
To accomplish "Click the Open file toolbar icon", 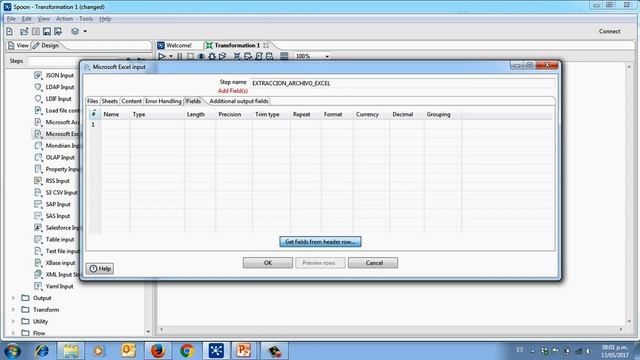I will tap(24, 31).
